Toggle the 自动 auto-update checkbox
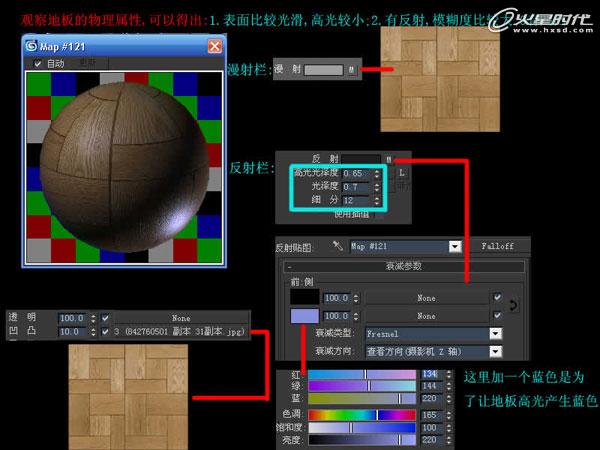The height and width of the screenshot is (450, 600). 38,64
